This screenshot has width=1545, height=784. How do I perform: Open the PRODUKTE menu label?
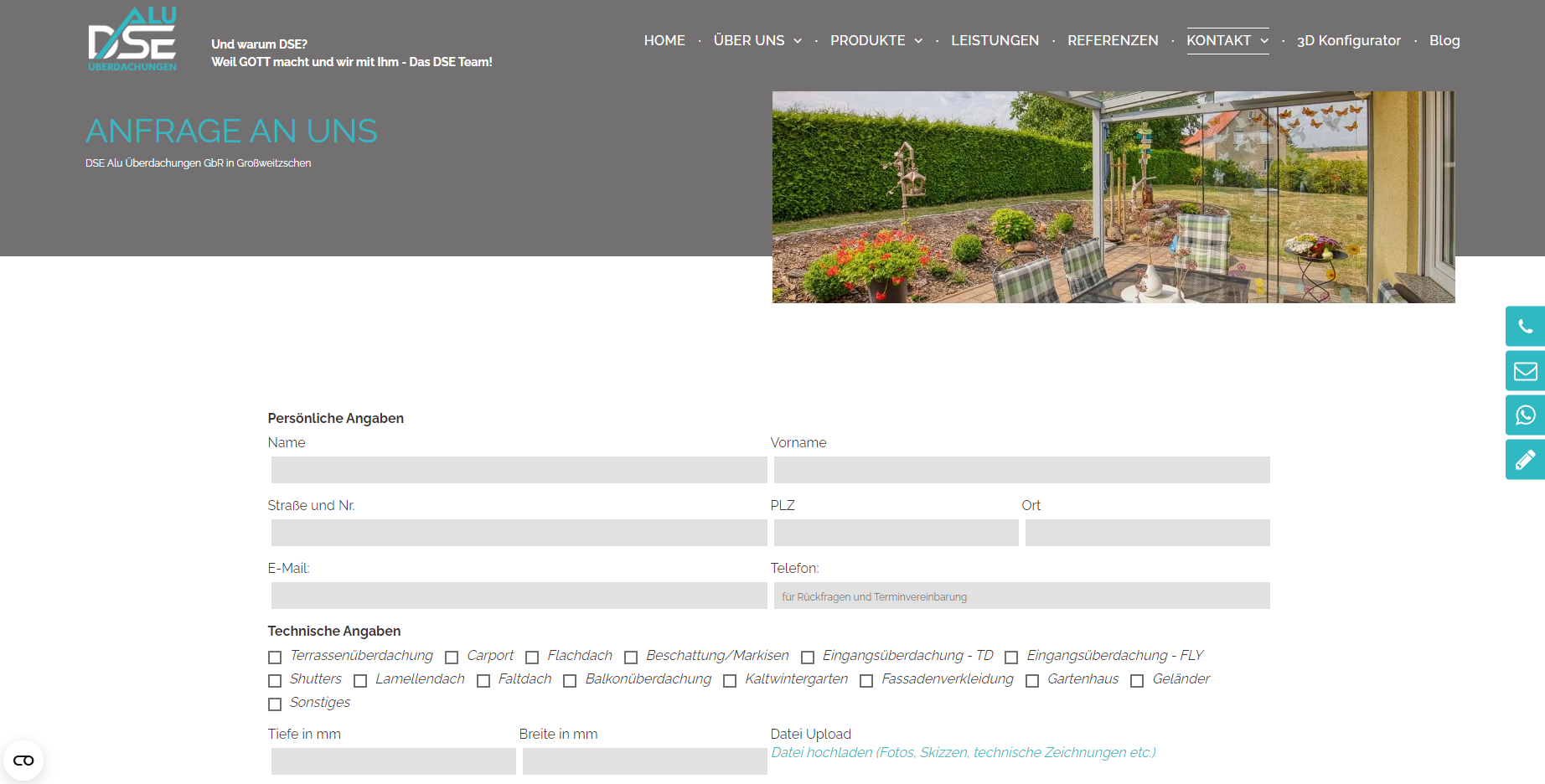click(x=868, y=40)
